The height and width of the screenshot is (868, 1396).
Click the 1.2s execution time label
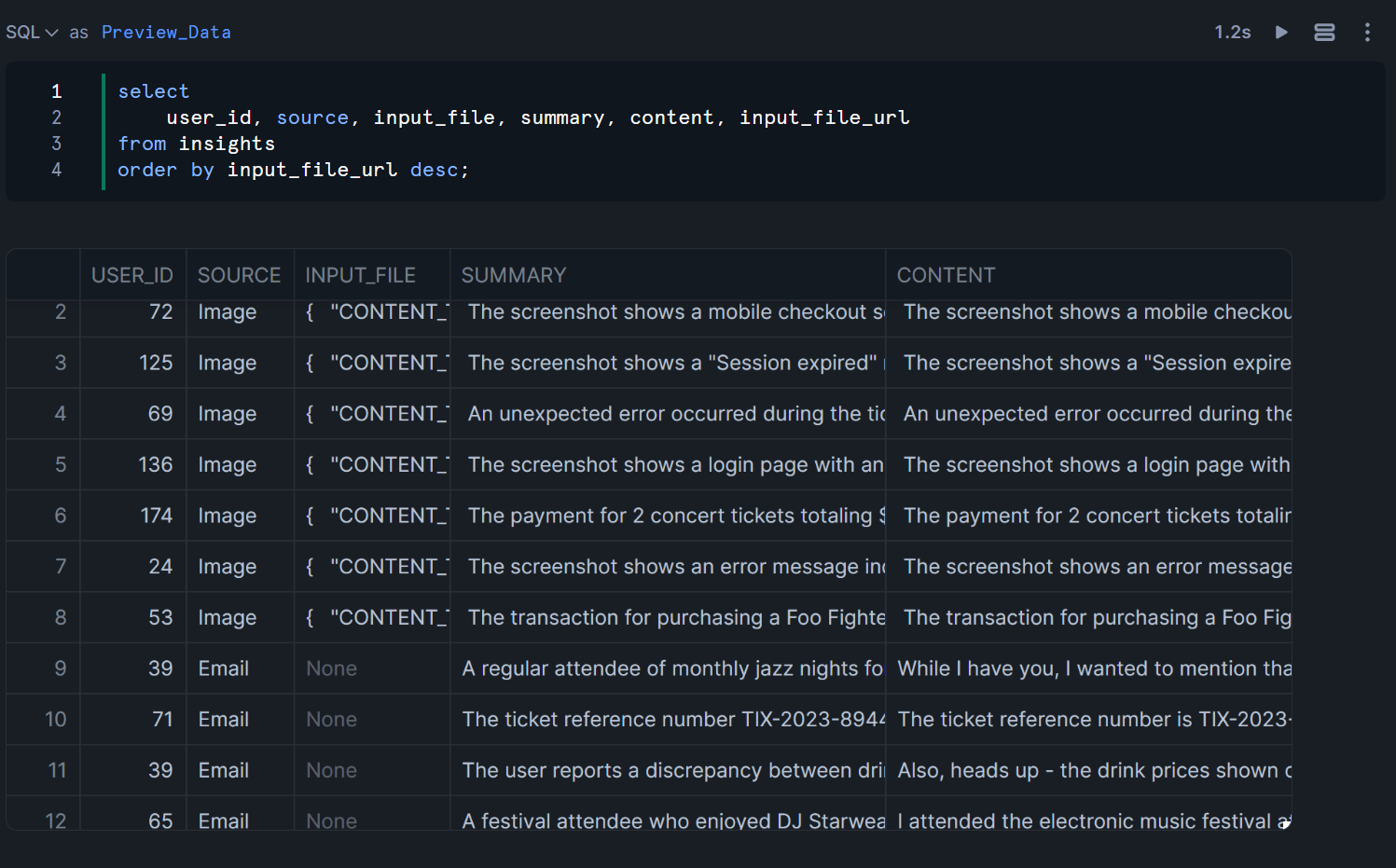point(1232,33)
